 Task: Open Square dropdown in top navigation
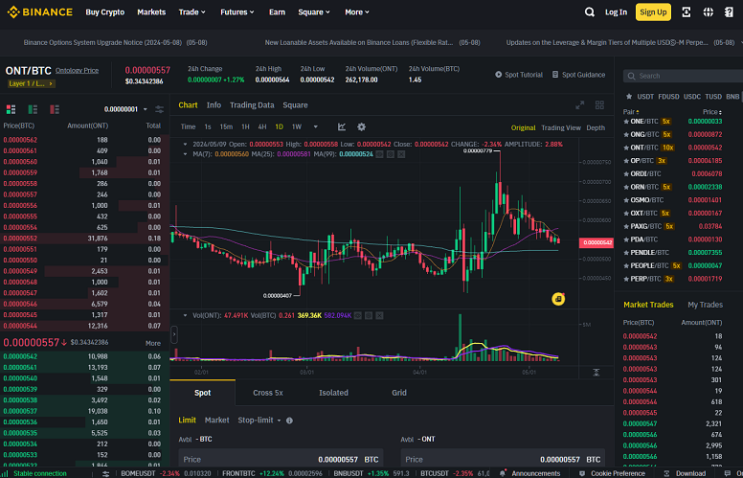click(x=314, y=12)
